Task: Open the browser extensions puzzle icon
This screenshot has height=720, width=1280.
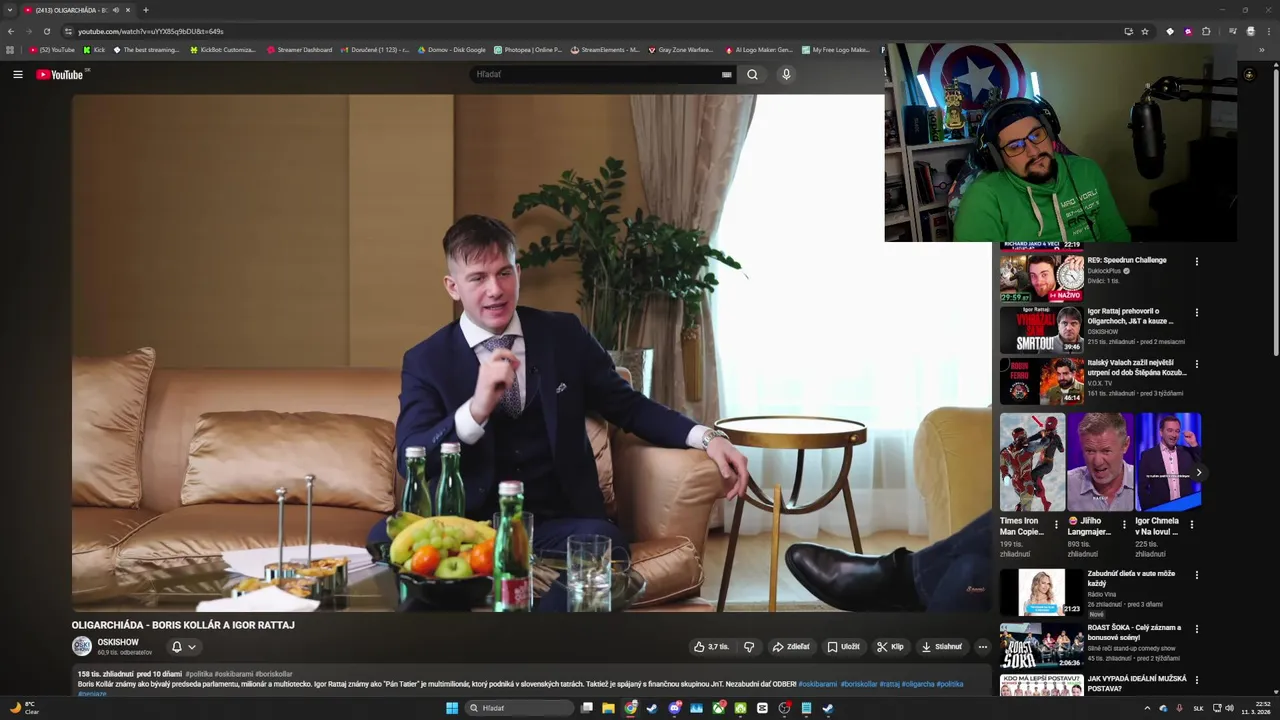Action: tap(1206, 31)
